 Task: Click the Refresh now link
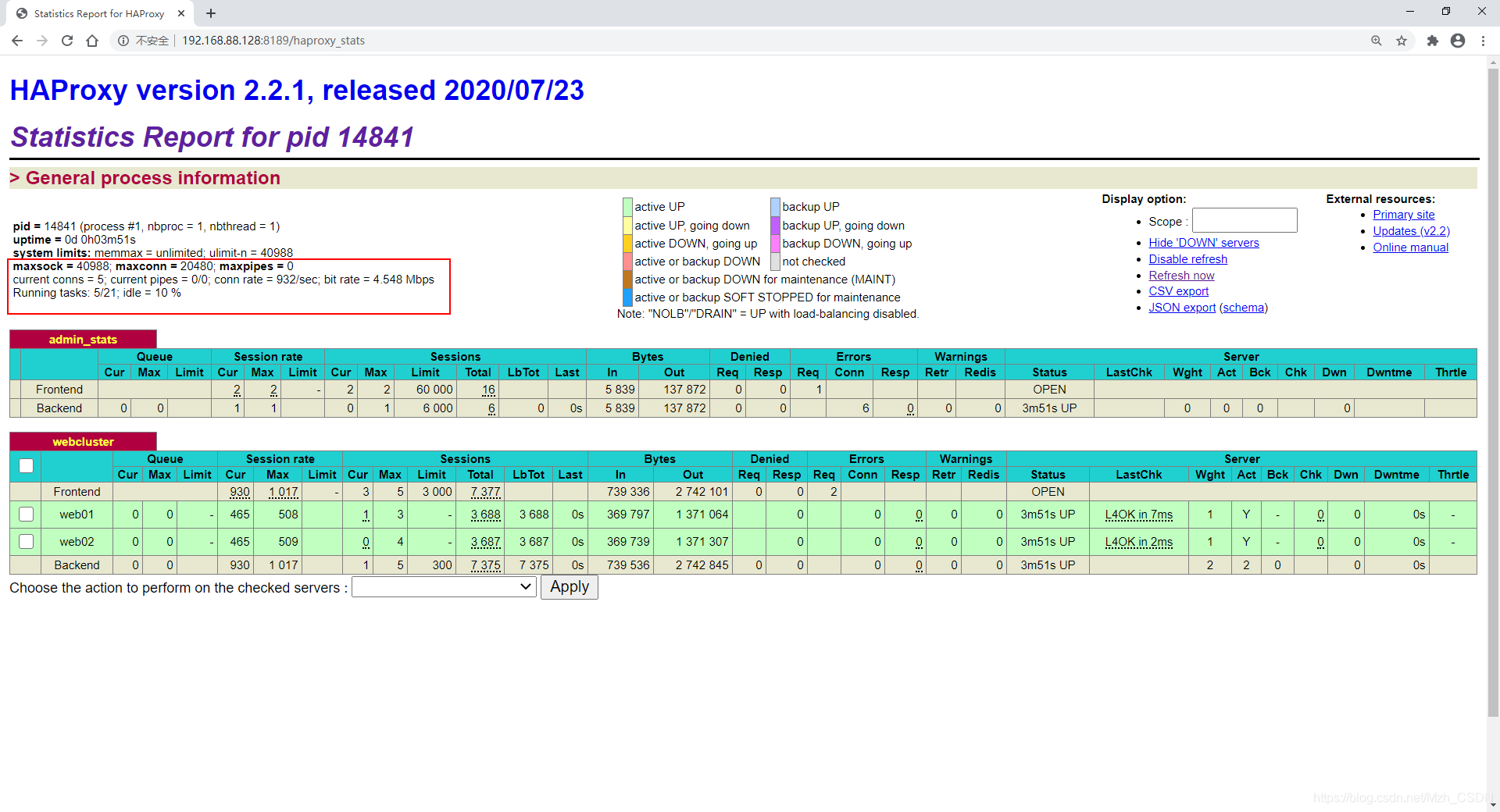[x=1181, y=276]
